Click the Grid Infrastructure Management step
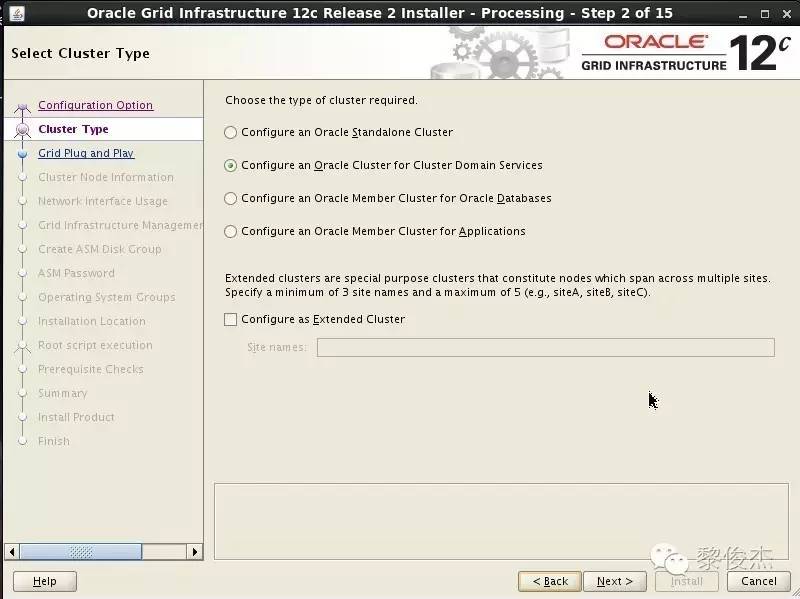Screen dimensions: 800x599 click(x=120, y=225)
